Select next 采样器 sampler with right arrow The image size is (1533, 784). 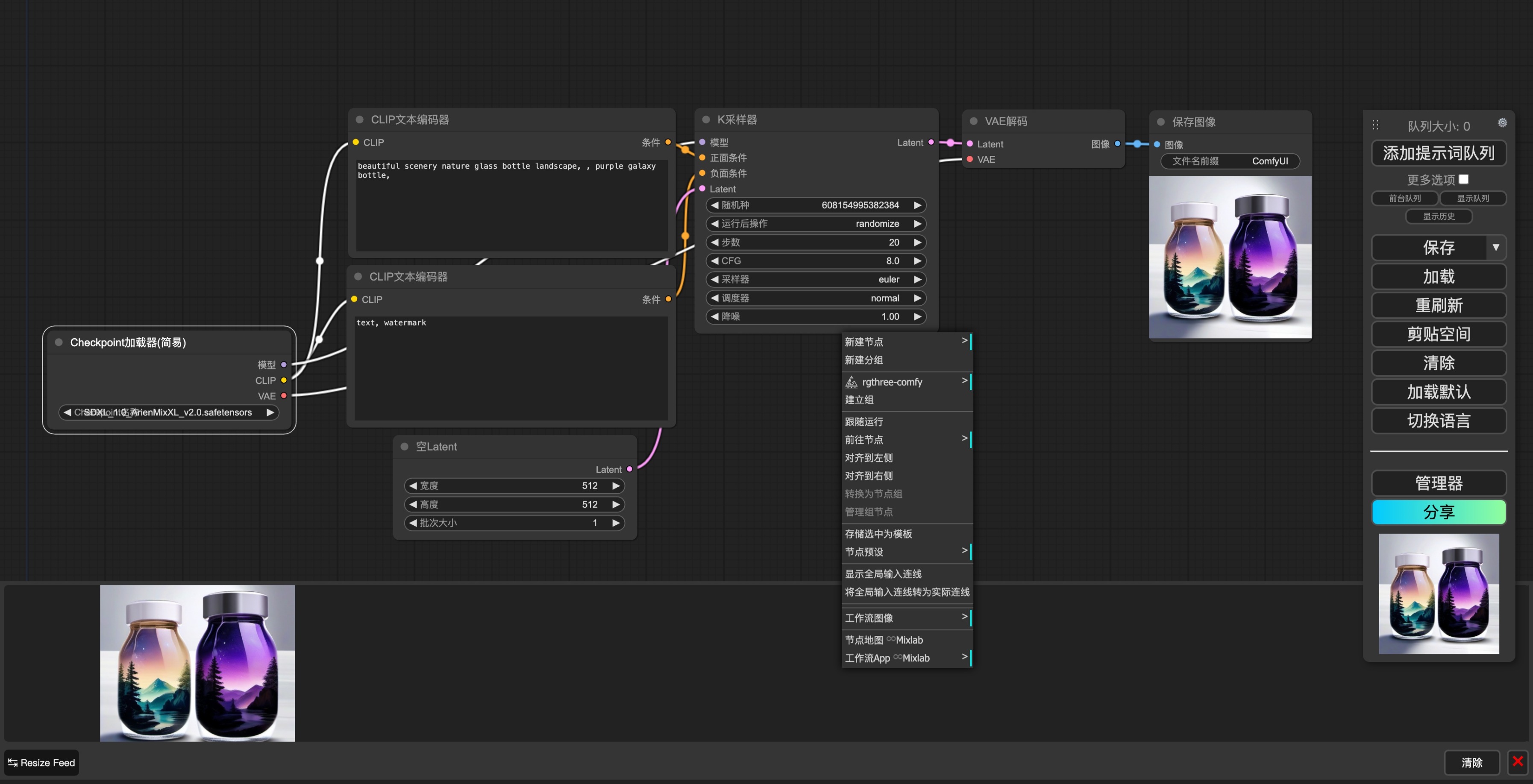point(917,280)
